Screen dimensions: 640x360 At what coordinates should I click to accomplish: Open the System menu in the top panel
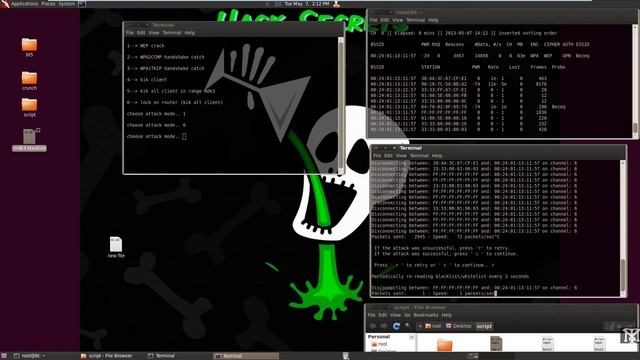(x=67, y=4)
